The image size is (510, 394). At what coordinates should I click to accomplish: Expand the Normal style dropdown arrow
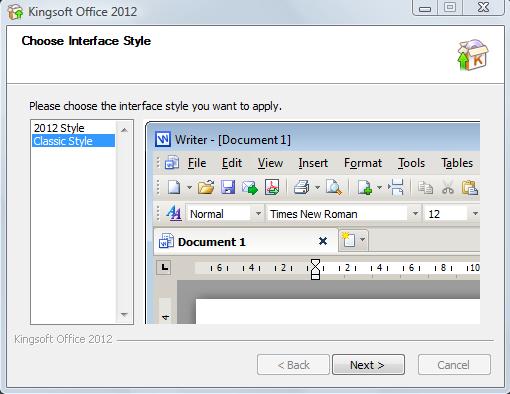tap(258, 213)
